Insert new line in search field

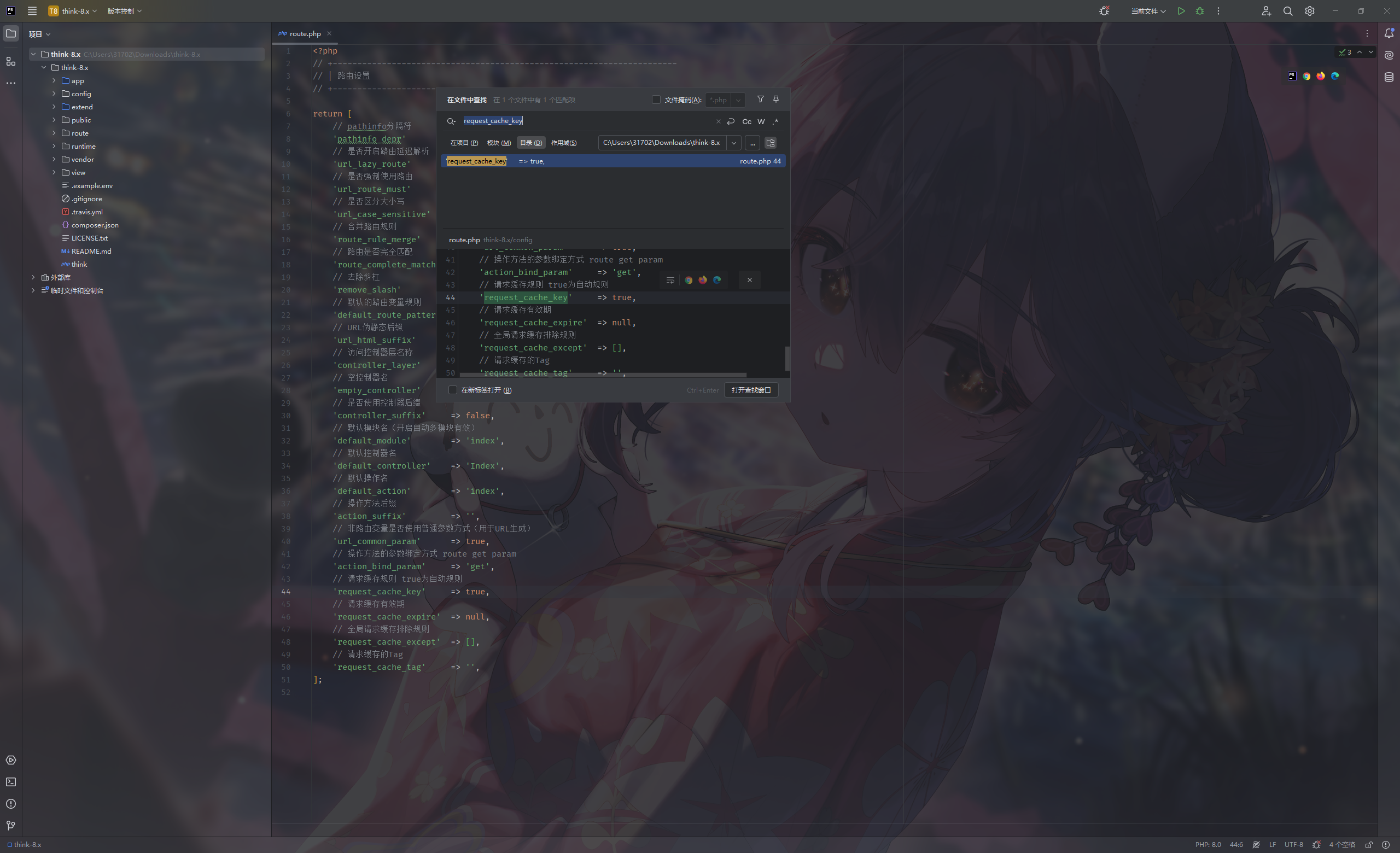pyautogui.click(x=731, y=121)
